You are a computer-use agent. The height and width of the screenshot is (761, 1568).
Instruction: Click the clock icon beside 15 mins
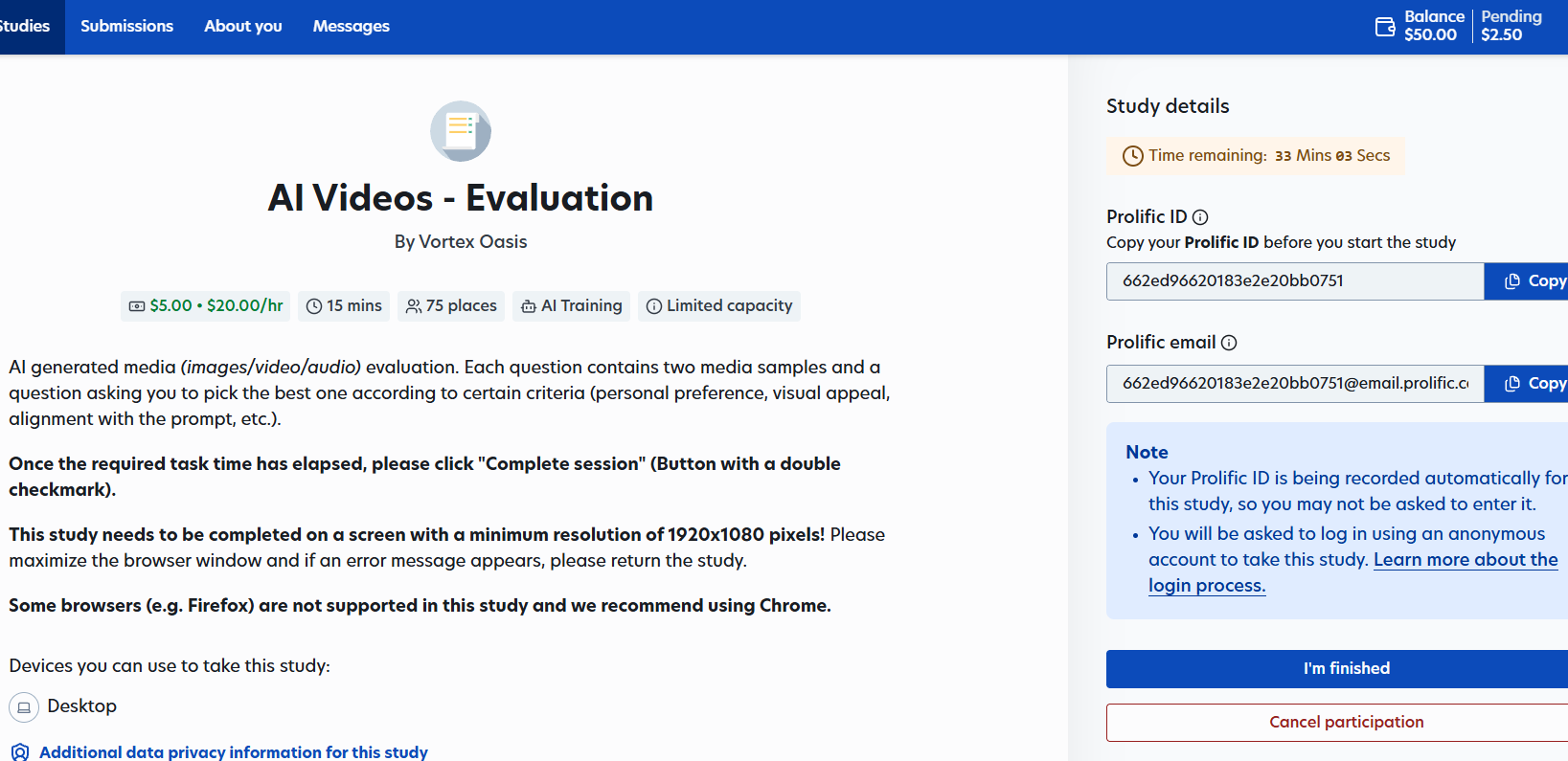(314, 306)
